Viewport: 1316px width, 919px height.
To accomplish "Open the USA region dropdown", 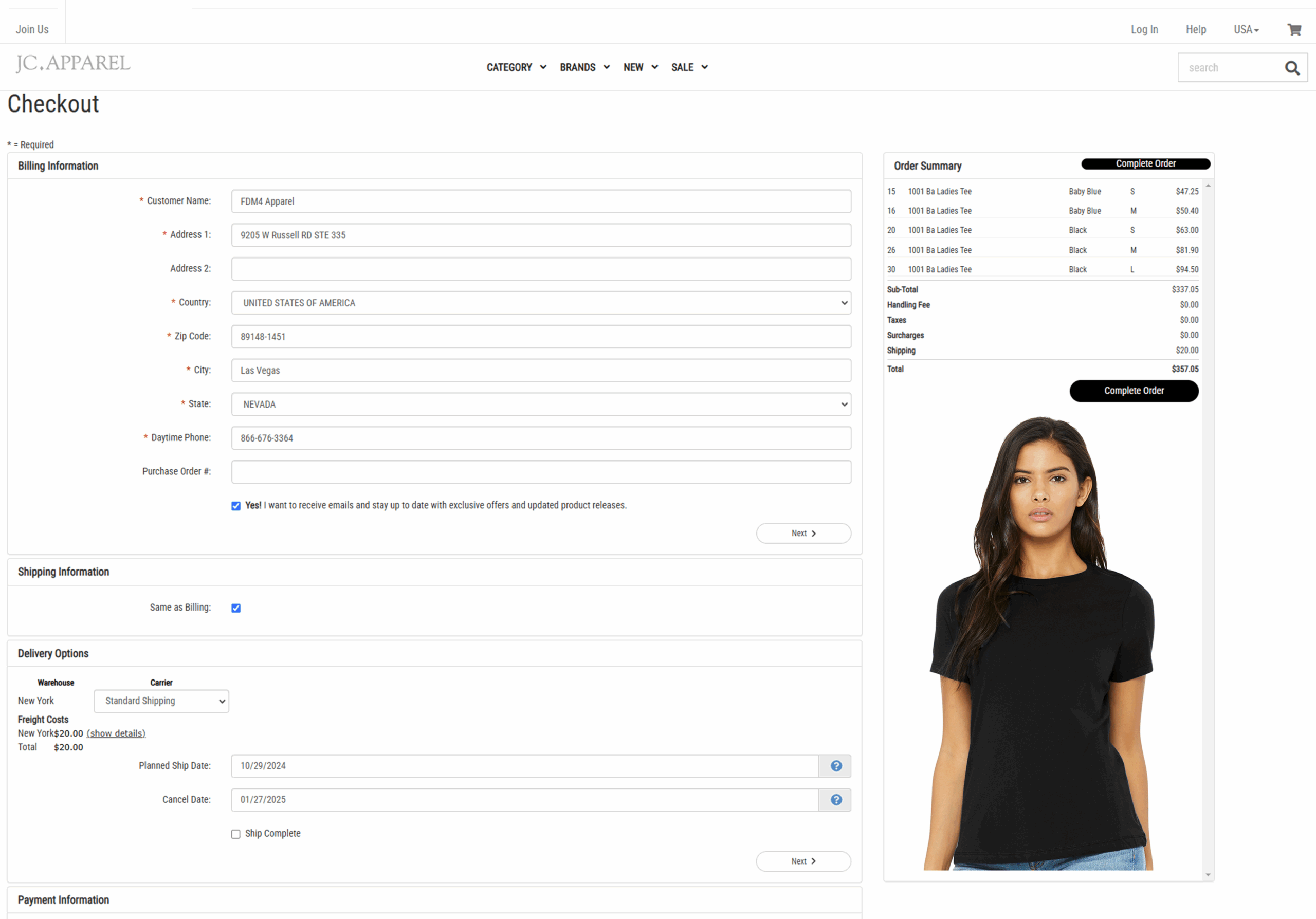I will click(x=1246, y=29).
